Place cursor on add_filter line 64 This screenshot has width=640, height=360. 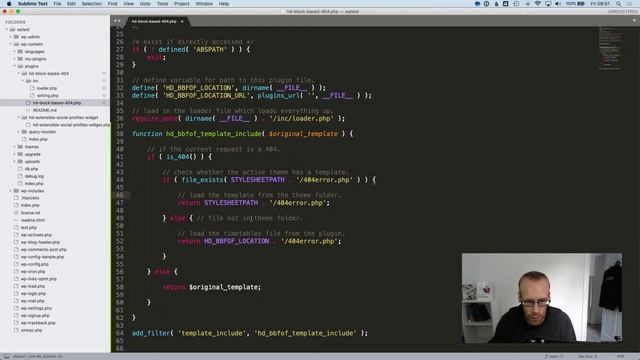(x=249, y=333)
